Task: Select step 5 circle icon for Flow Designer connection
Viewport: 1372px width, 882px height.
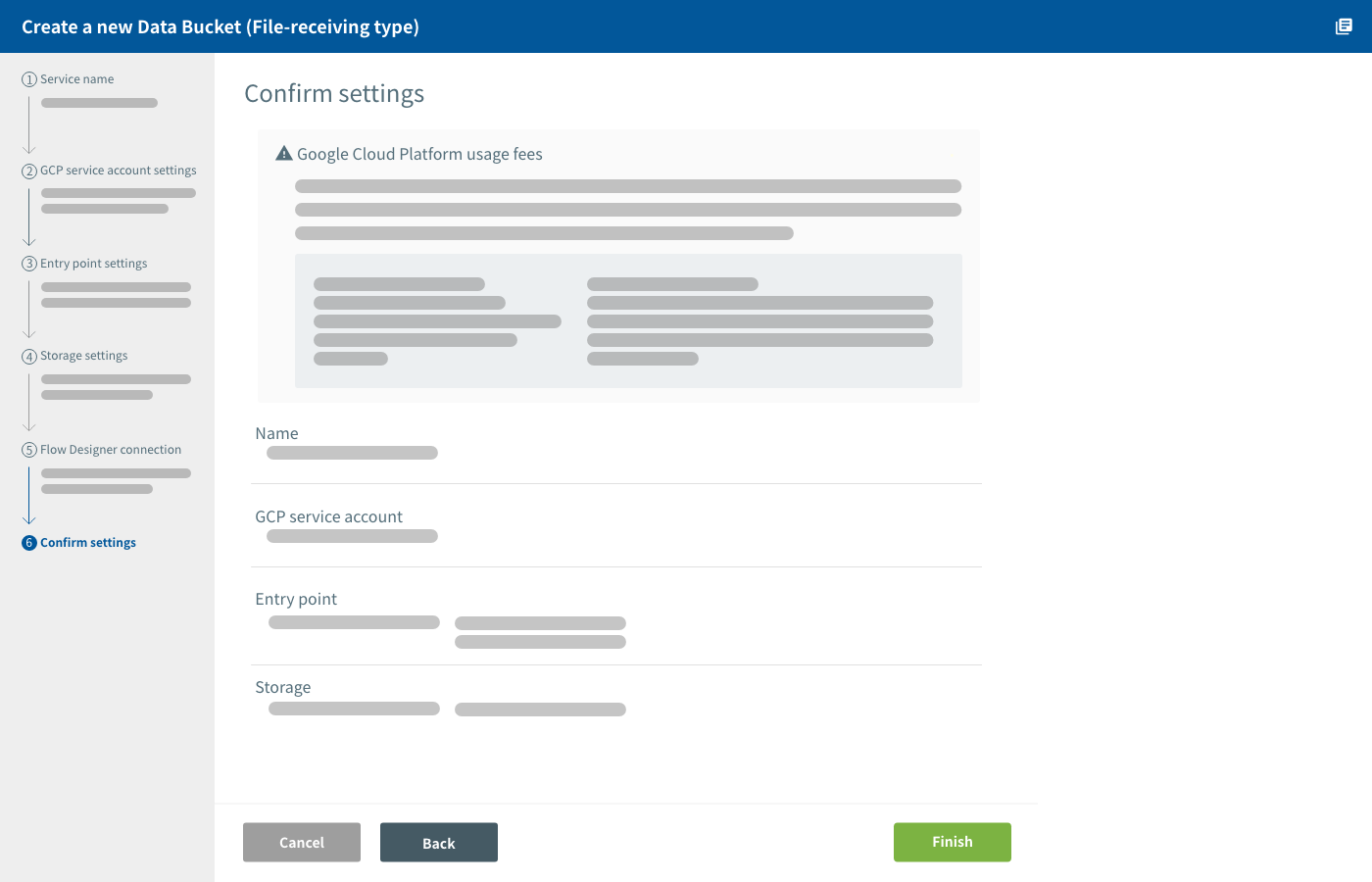Action: pos(29,450)
